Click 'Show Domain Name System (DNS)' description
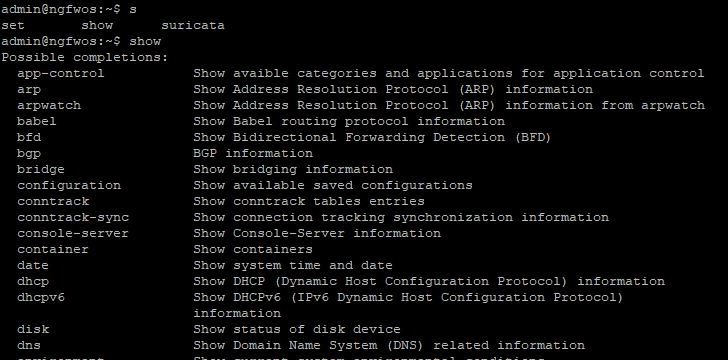This screenshot has height=360, width=728. (x=309, y=346)
